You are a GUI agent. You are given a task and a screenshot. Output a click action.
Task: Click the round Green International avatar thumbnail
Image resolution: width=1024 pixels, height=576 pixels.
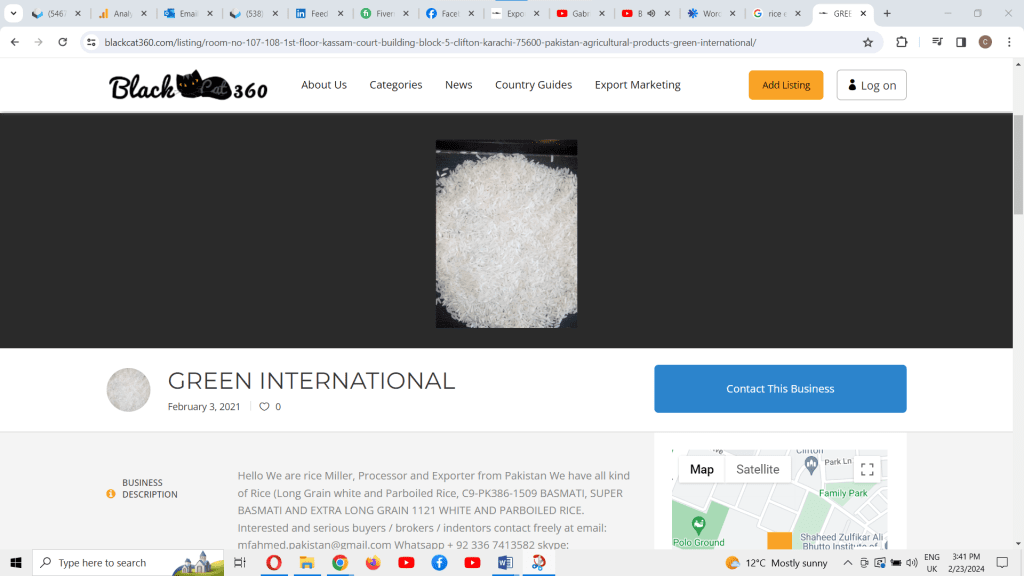[129, 390]
